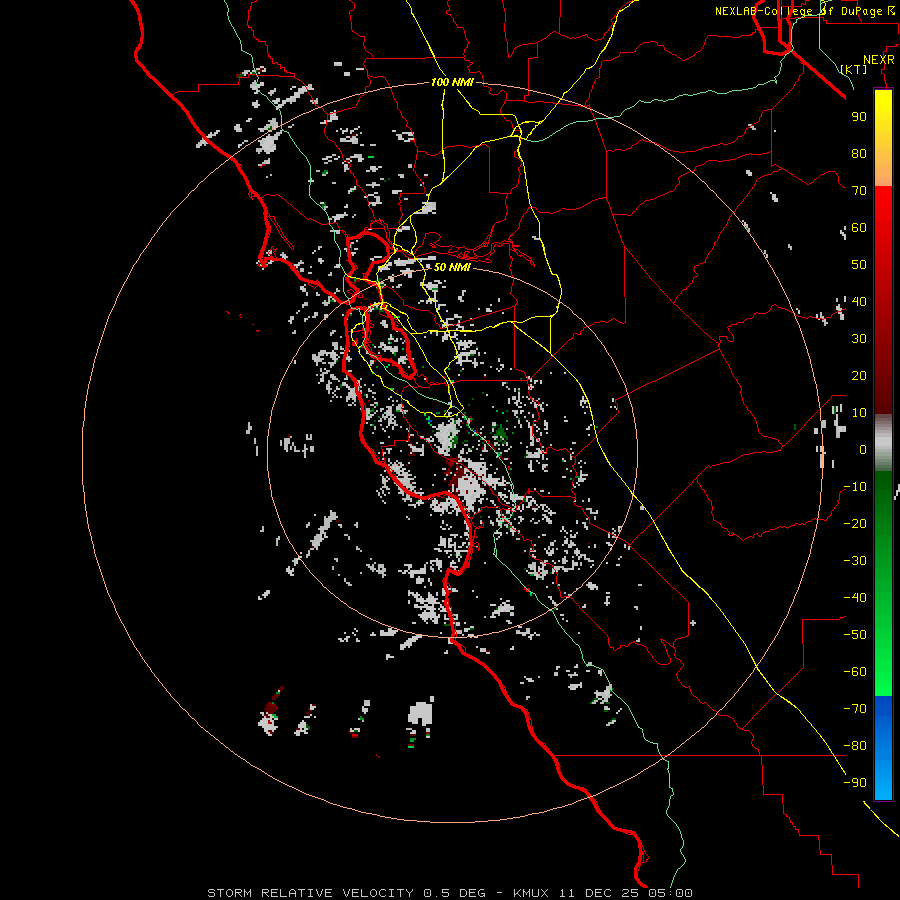900x900 pixels.
Task: Click the positive 90 value on the velocity scale
Action: 859,117
